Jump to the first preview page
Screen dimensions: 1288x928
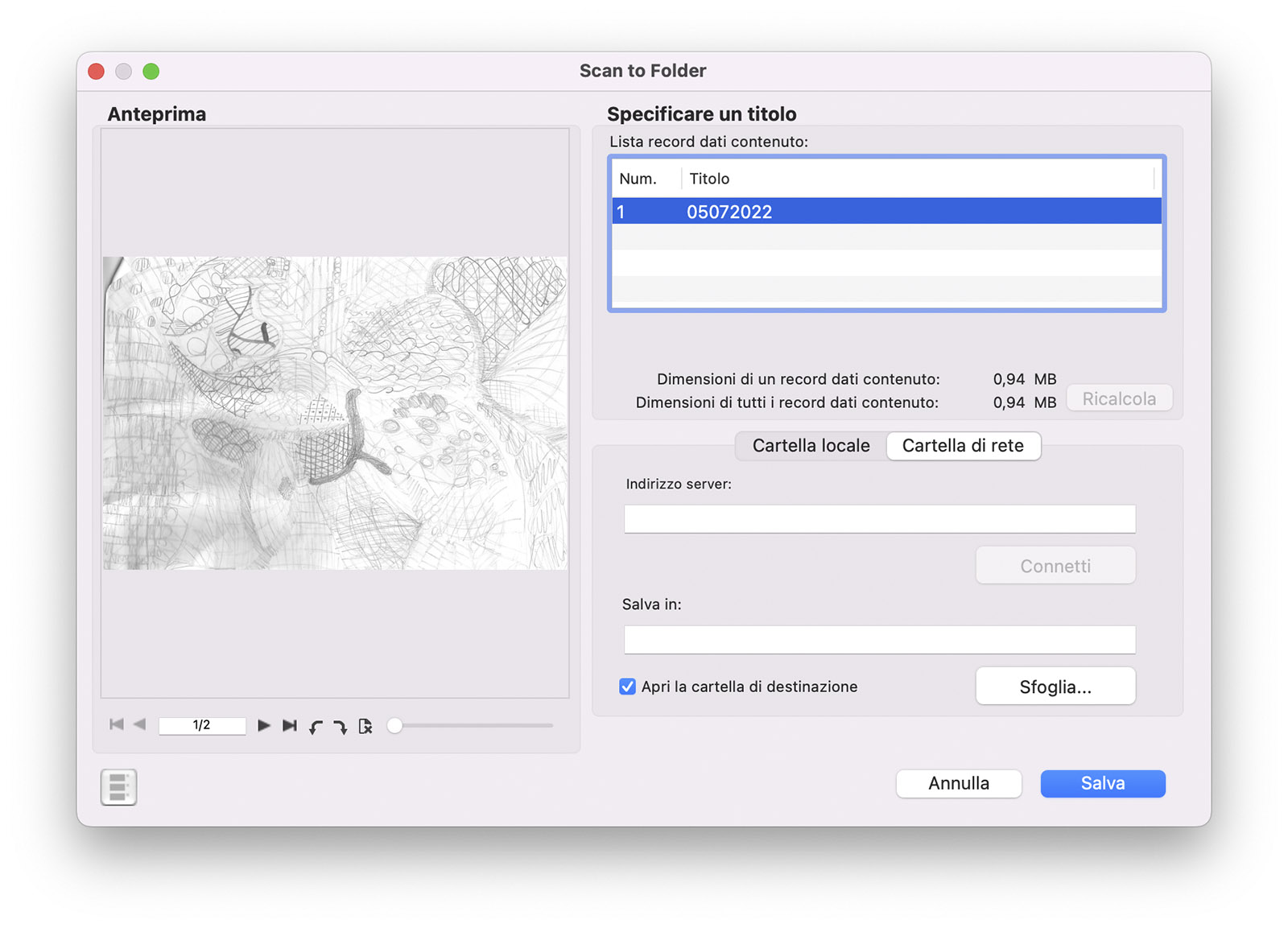[117, 724]
